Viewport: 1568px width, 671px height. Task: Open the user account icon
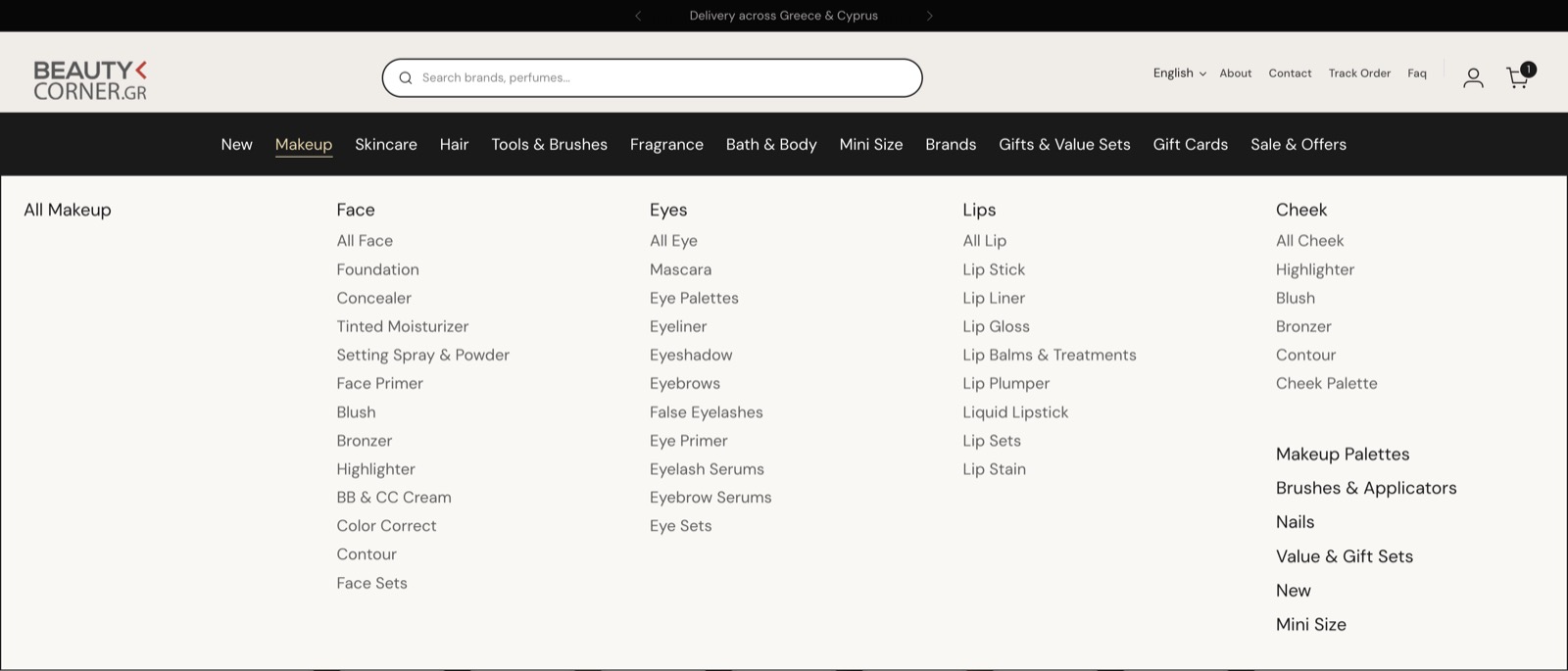pos(1473,77)
